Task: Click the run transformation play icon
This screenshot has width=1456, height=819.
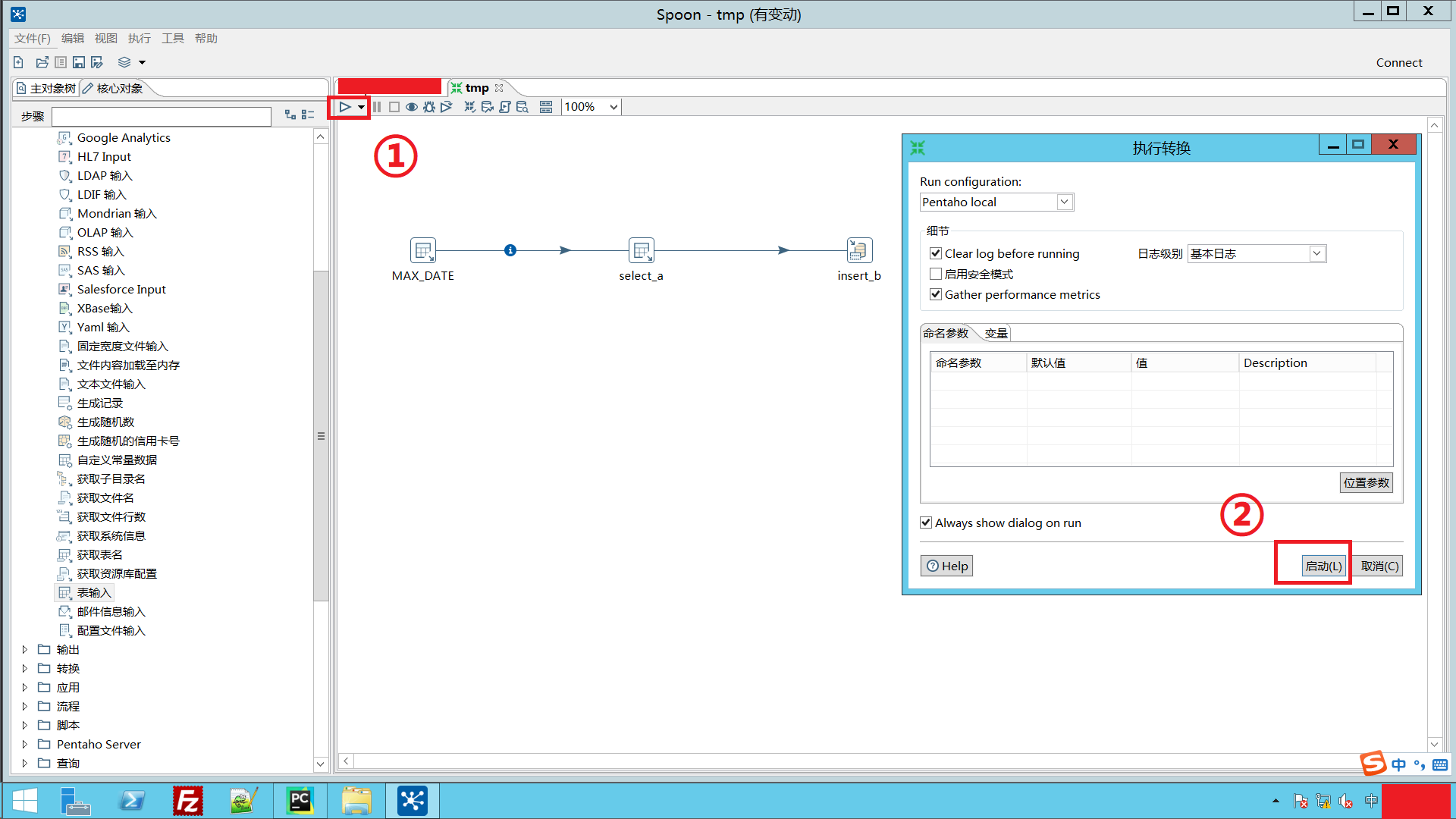Action: click(344, 107)
